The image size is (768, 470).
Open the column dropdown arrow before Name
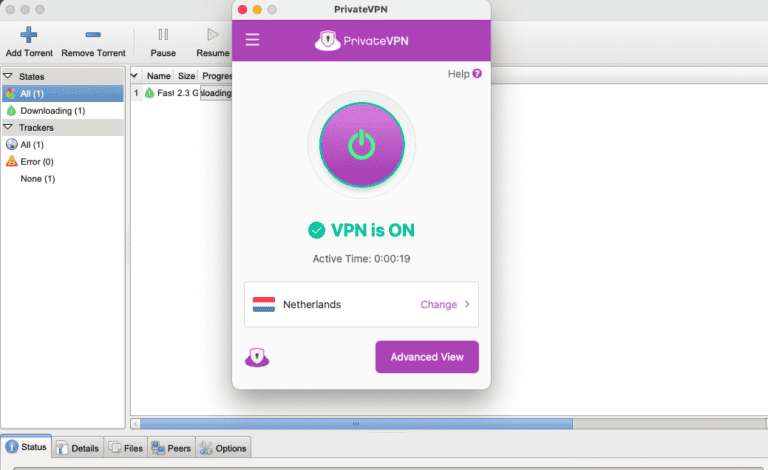coord(134,75)
